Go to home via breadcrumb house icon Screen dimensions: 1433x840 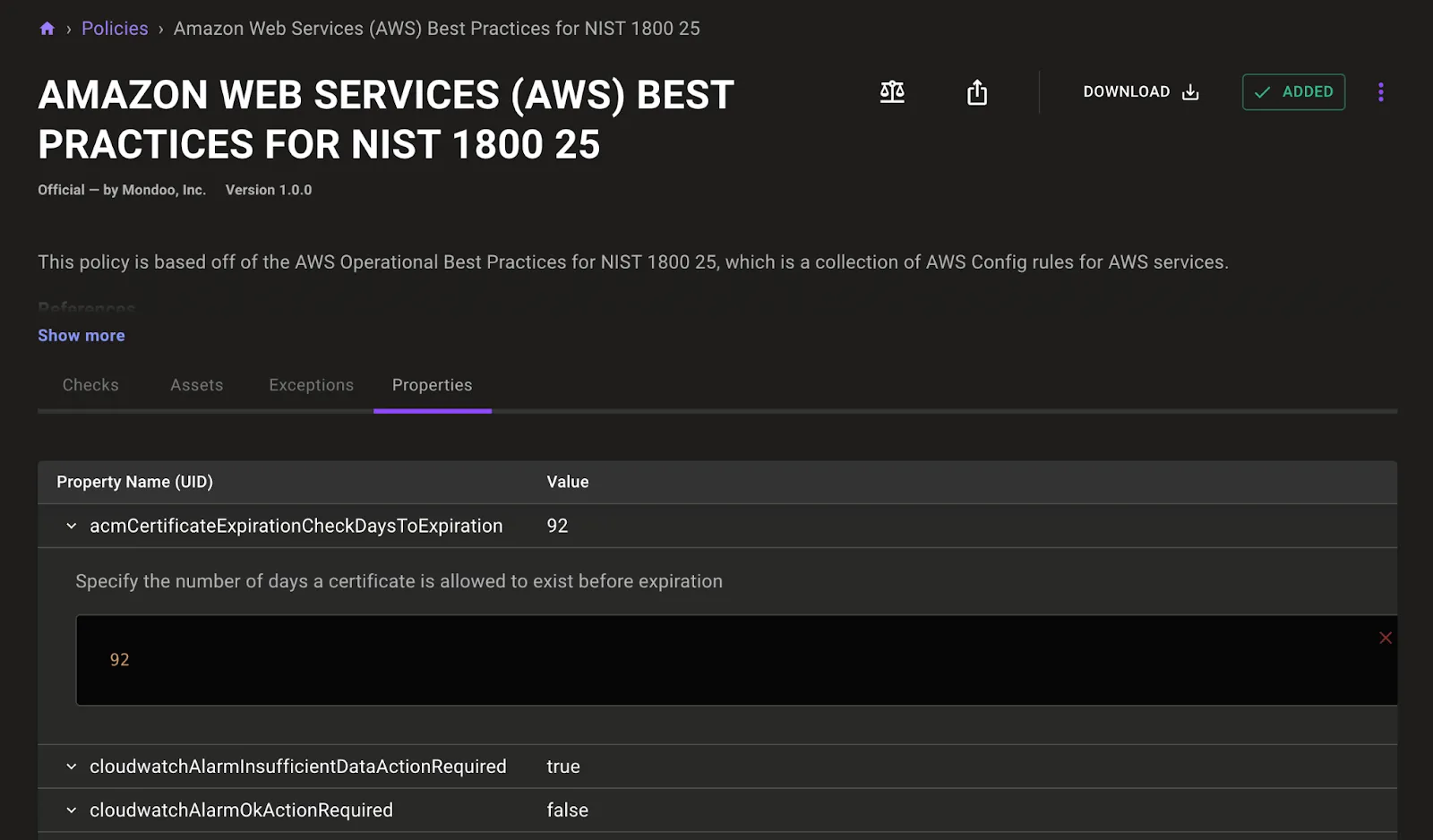47,29
